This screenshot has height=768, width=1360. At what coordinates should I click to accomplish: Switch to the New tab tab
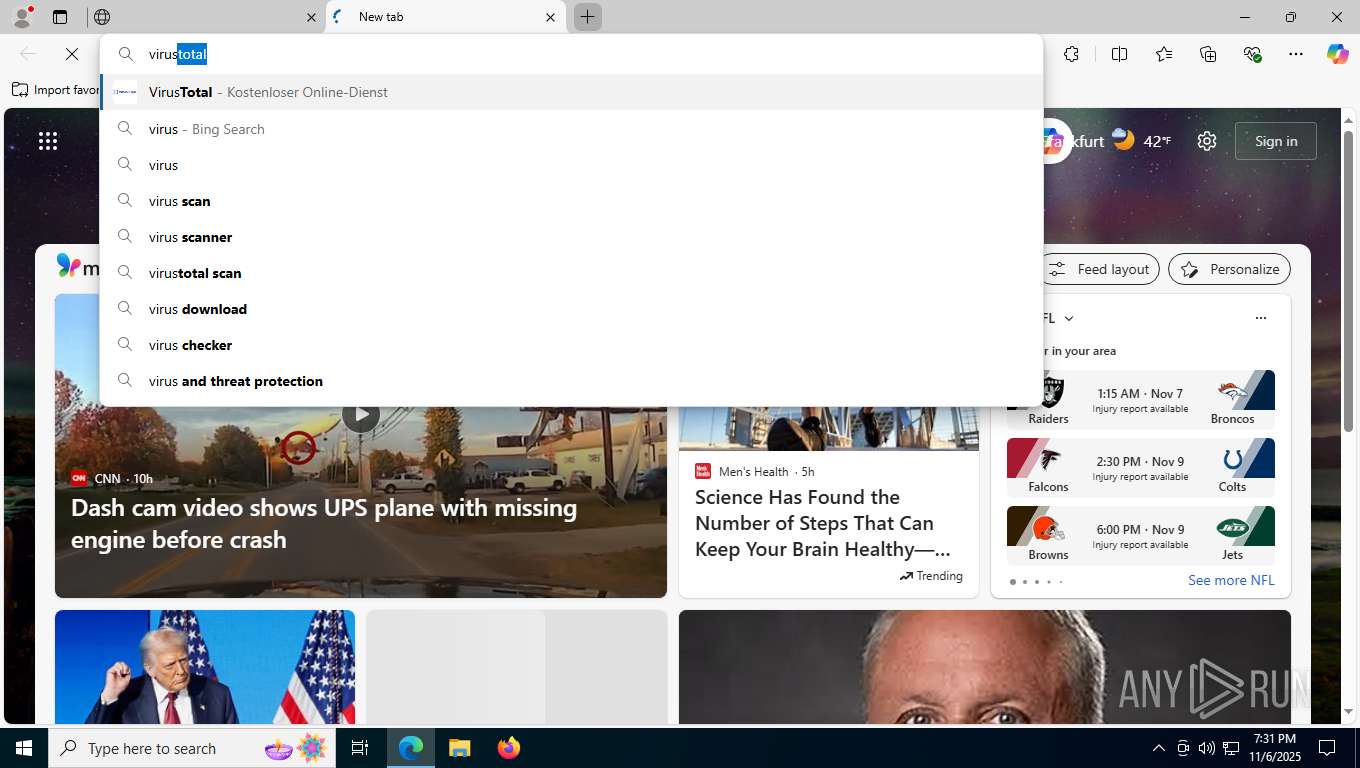pyautogui.click(x=446, y=17)
